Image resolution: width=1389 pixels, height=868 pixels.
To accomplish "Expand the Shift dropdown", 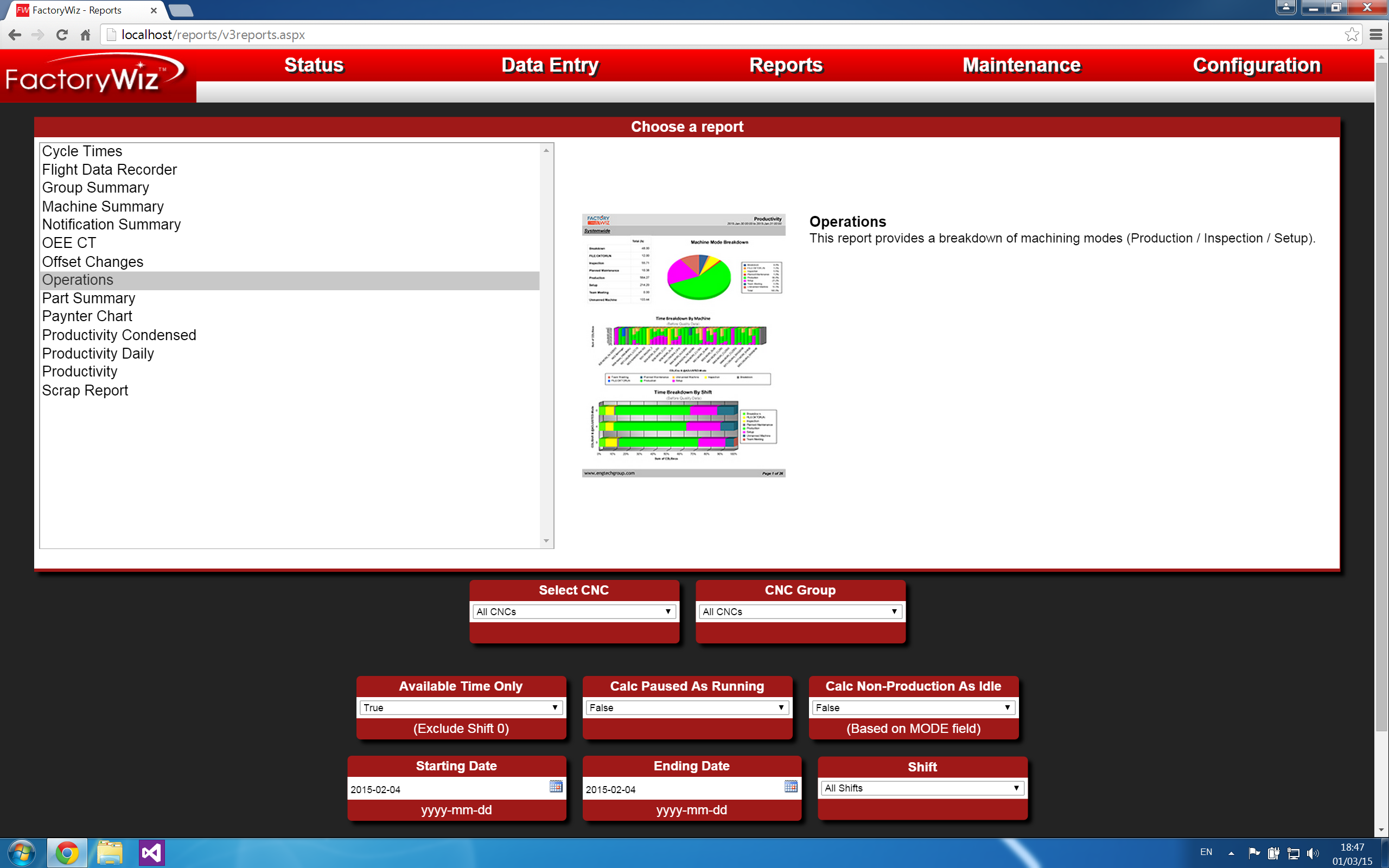I will (x=922, y=788).
